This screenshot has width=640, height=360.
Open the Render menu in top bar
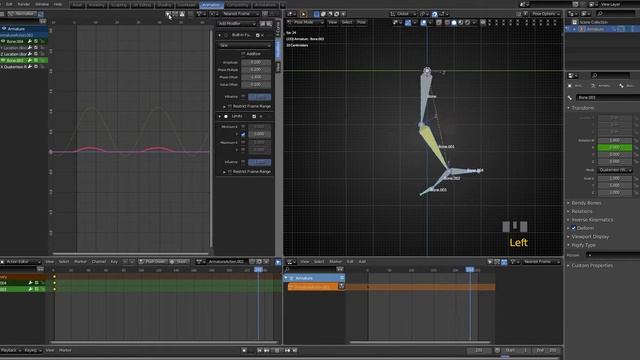24,4
